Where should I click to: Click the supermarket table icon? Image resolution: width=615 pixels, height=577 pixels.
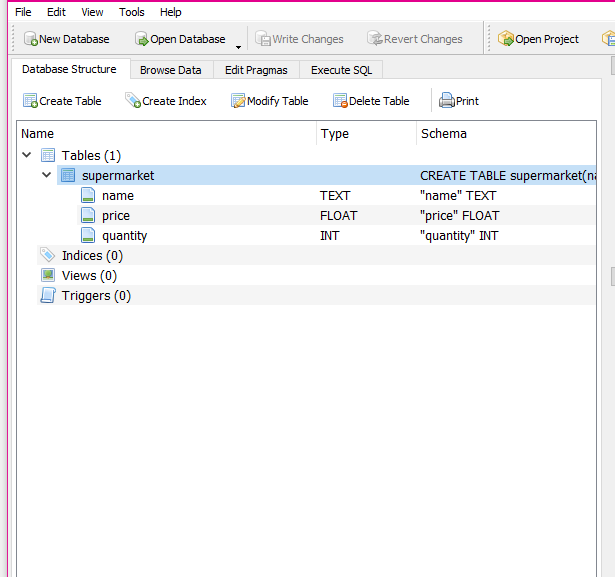click(x=68, y=175)
